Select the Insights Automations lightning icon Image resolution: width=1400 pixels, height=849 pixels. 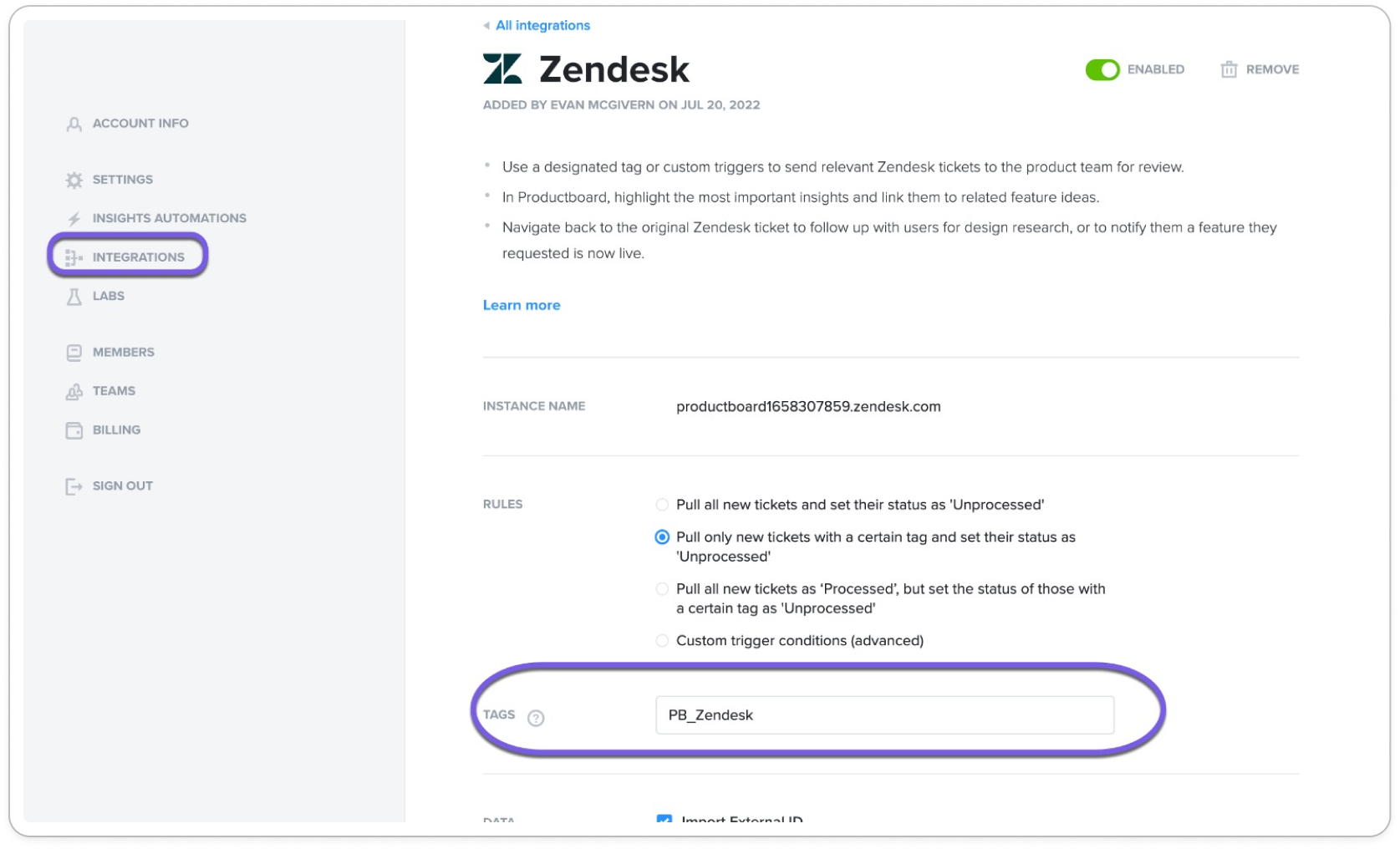coord(74,218)
